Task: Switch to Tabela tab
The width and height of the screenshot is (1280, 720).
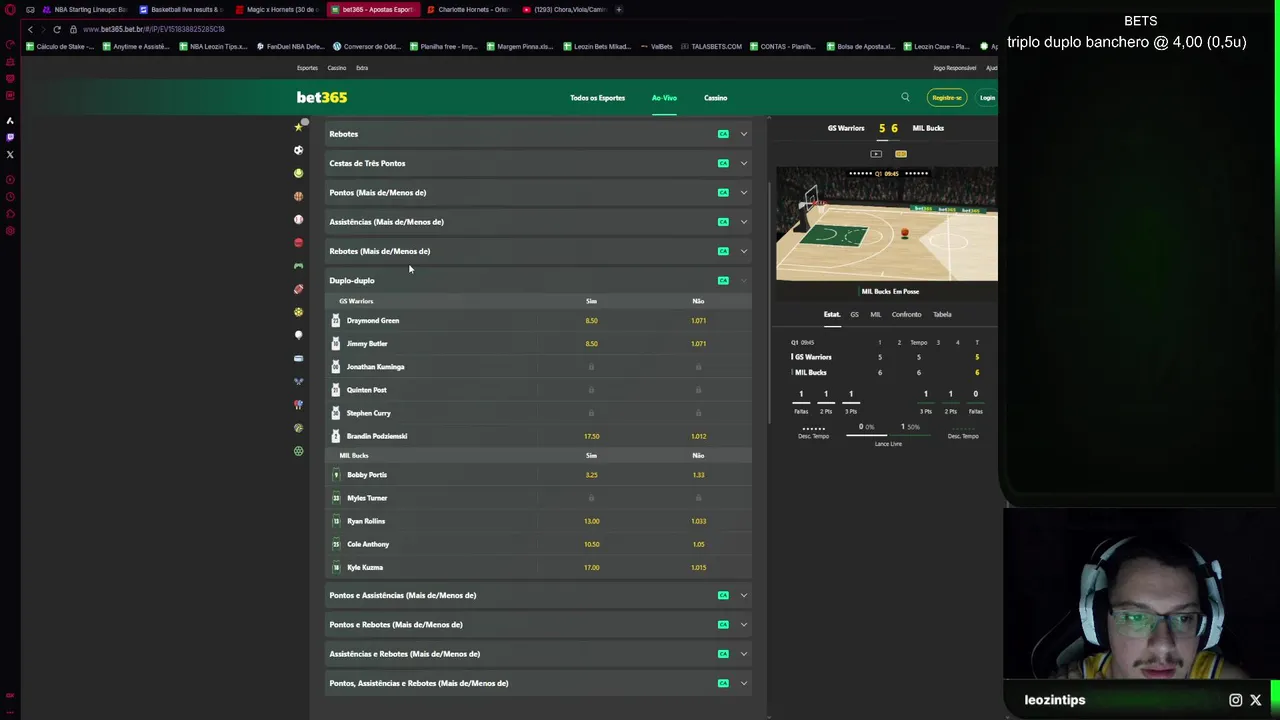Action: [942, 314]
